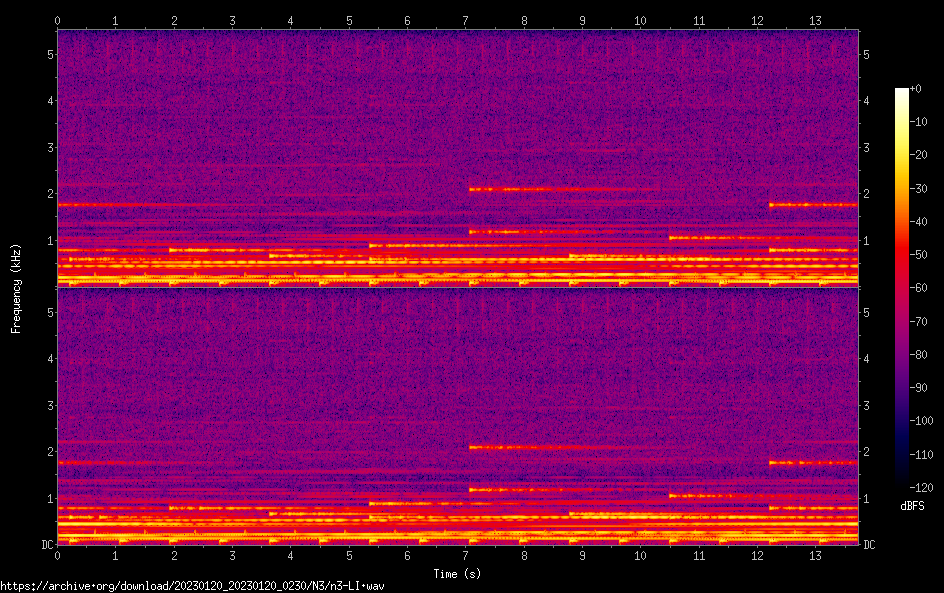Open the archive.org wav file URL
The height and width of the screenshot is (593, 944).
click(193, 586)
